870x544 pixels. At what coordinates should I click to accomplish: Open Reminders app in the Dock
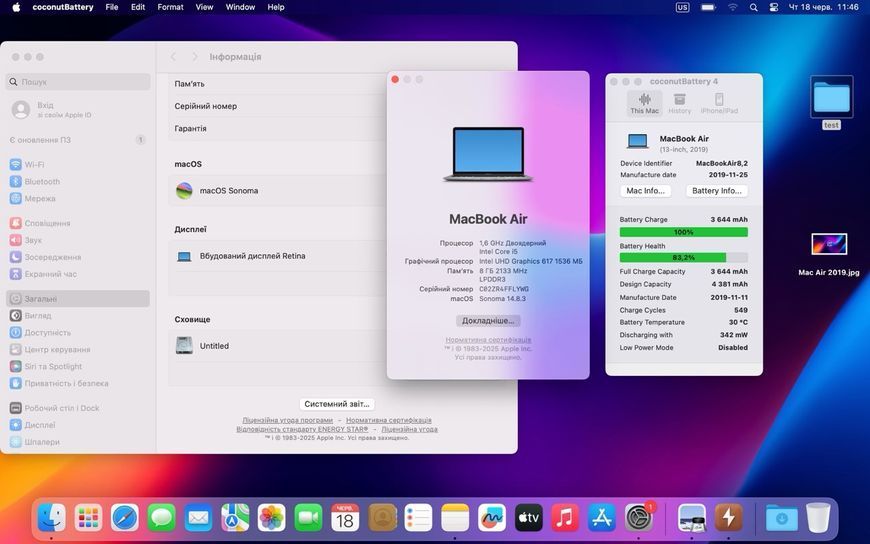(418, 518)
